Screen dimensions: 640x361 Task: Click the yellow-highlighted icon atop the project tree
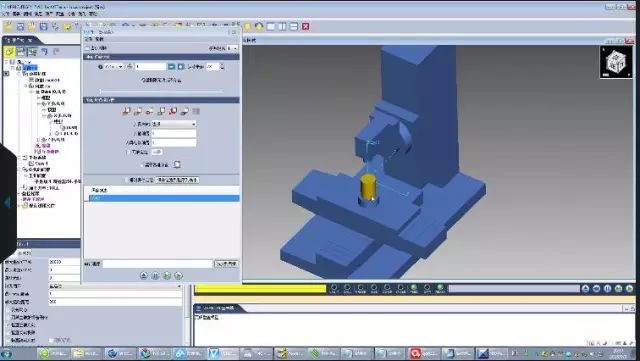[x=9, y=52]
